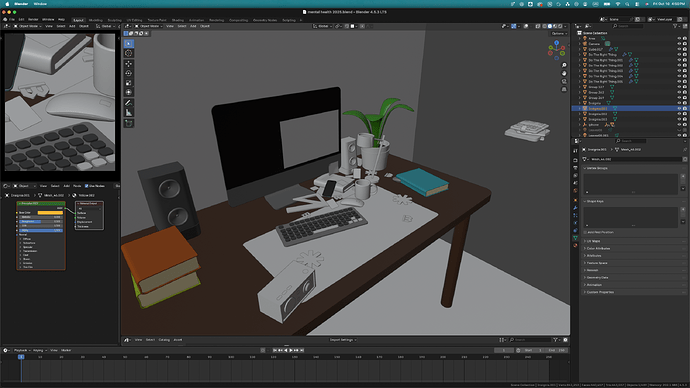The width and height of the screenshot is (690, 388).
Task: Select the Rotate tool
Action: pos(128,73)
